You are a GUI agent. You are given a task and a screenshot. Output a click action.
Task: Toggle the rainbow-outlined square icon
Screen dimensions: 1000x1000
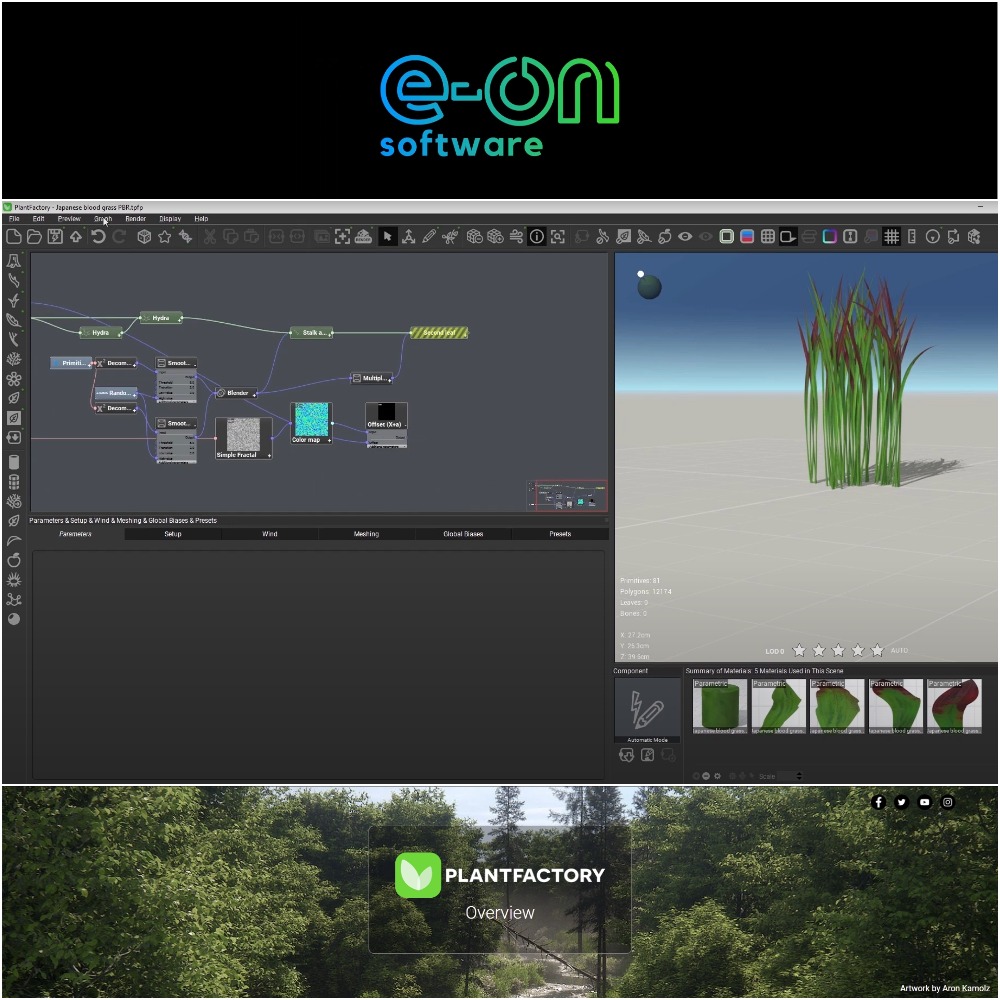(x=829, y=237)
